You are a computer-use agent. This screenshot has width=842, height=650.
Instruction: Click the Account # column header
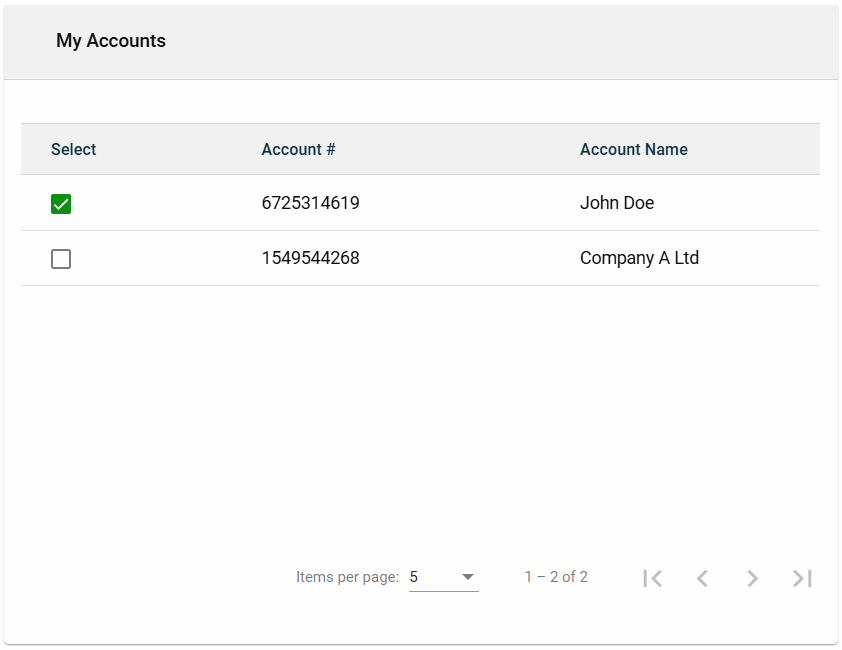[298, 149]
